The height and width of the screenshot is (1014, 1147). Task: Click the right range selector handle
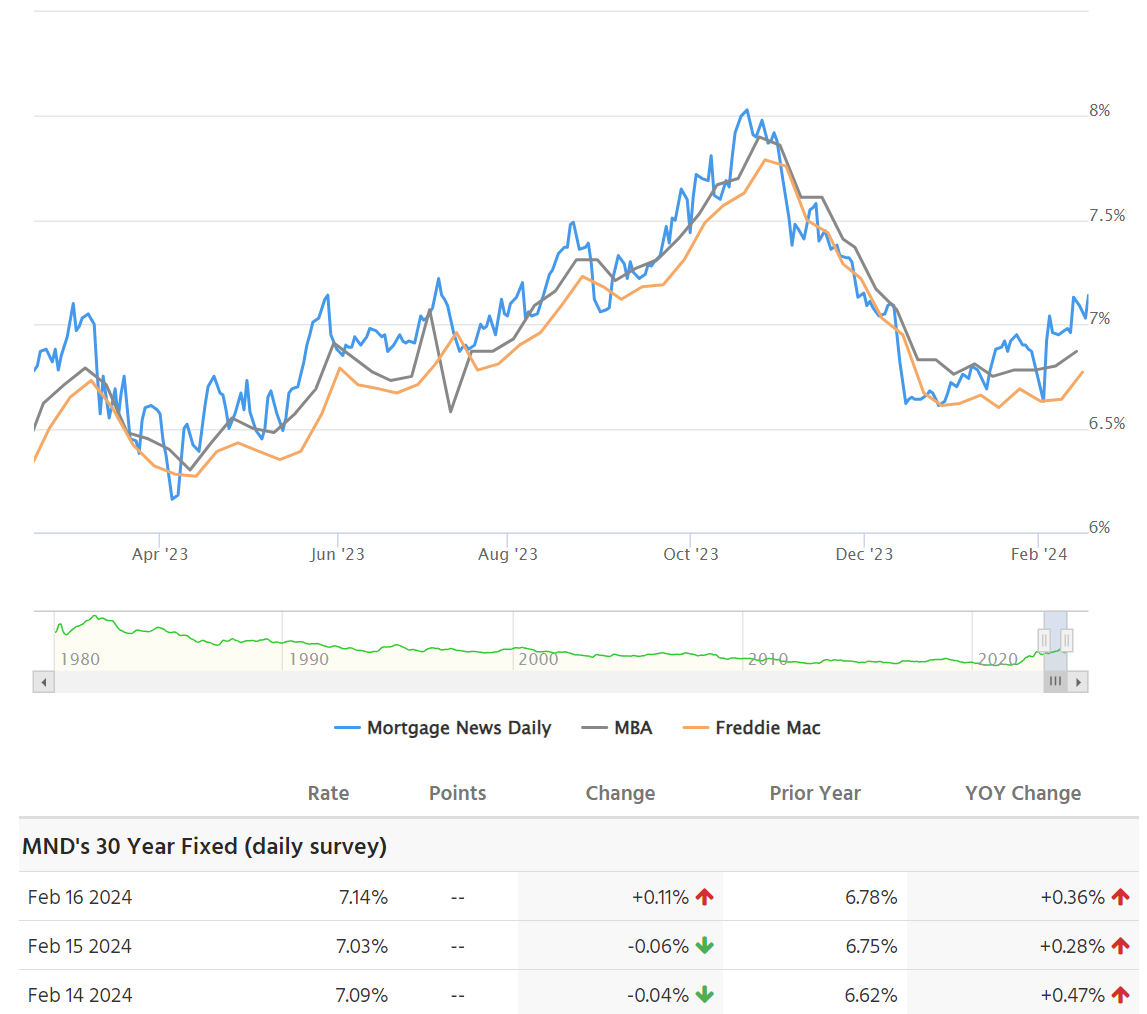pos(1067,640)
